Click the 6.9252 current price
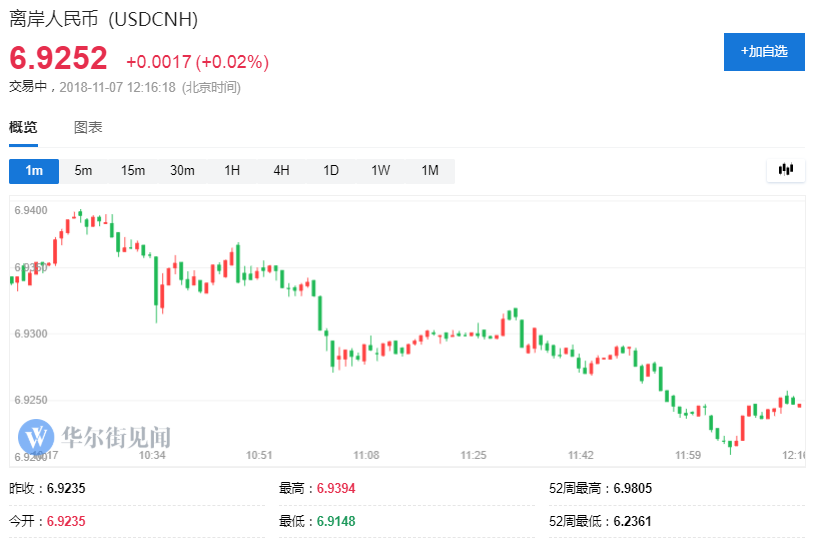 (58, 60)
